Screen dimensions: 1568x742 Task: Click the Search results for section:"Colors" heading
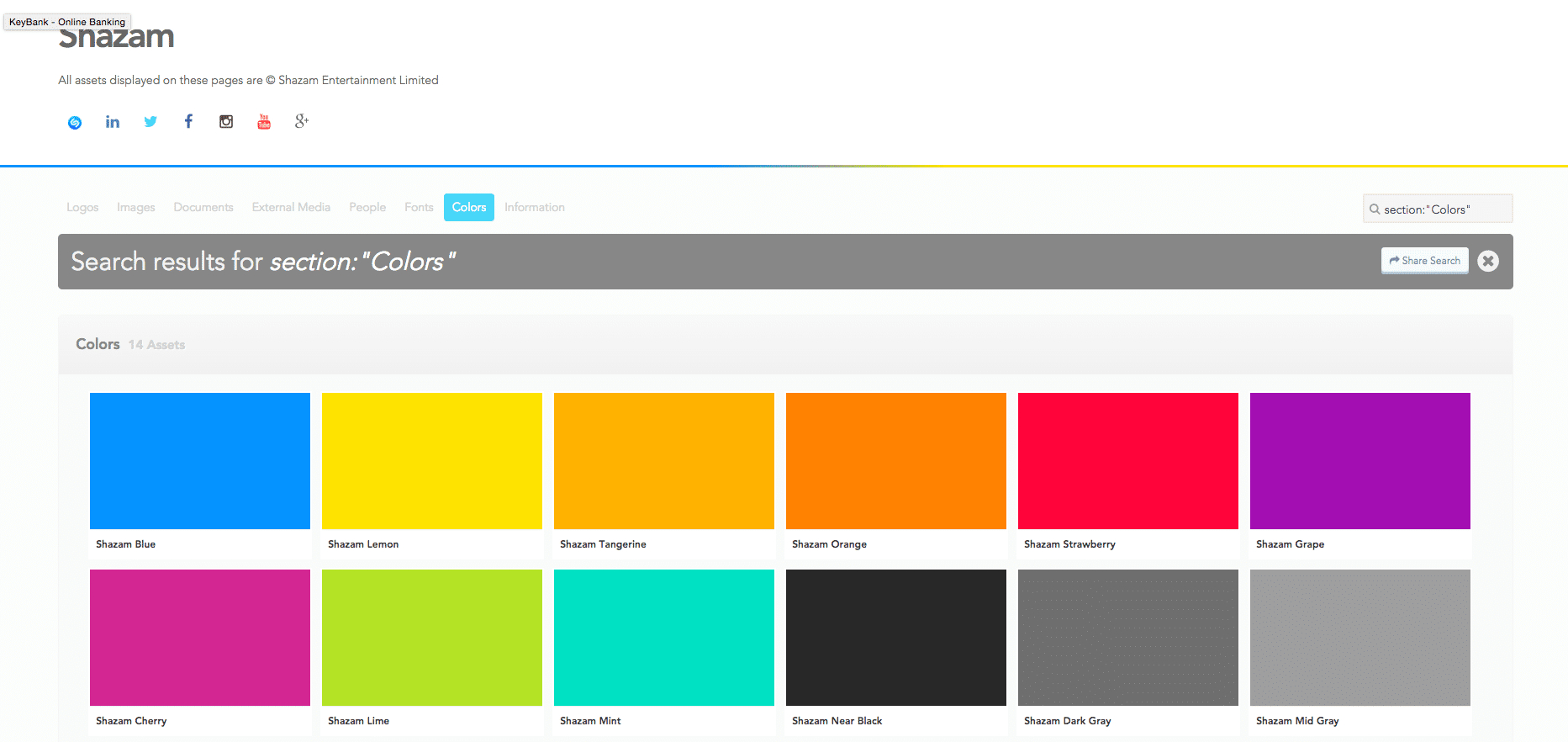tap(263, 262)
